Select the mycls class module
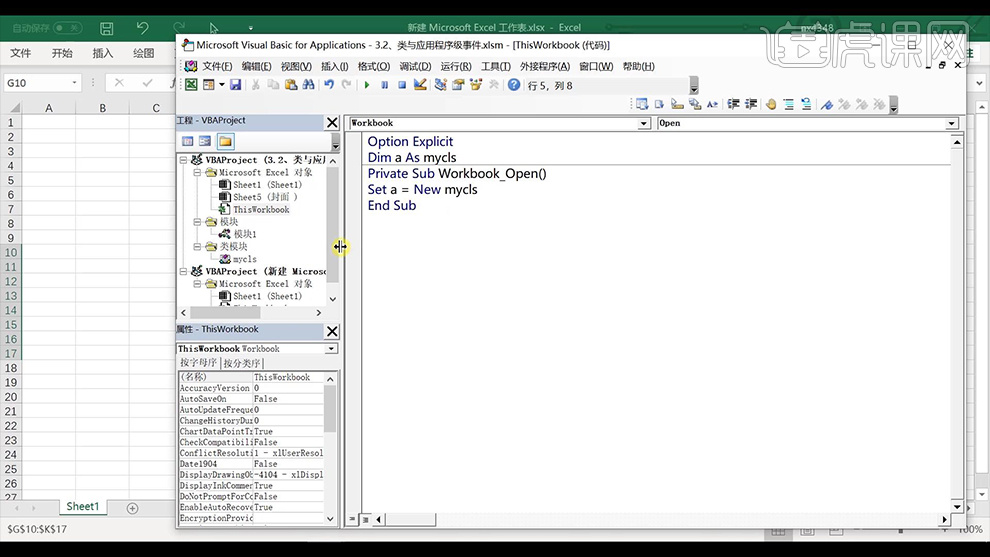The width and height of the screenshot is (990, 557). pyautogui.click(x=244, y=259)
